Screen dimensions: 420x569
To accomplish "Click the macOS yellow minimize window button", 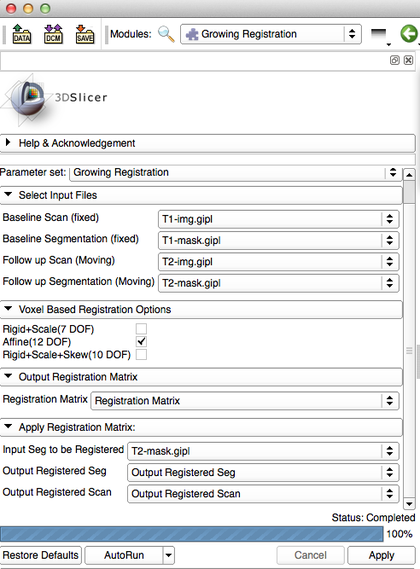I will [28, 8].
